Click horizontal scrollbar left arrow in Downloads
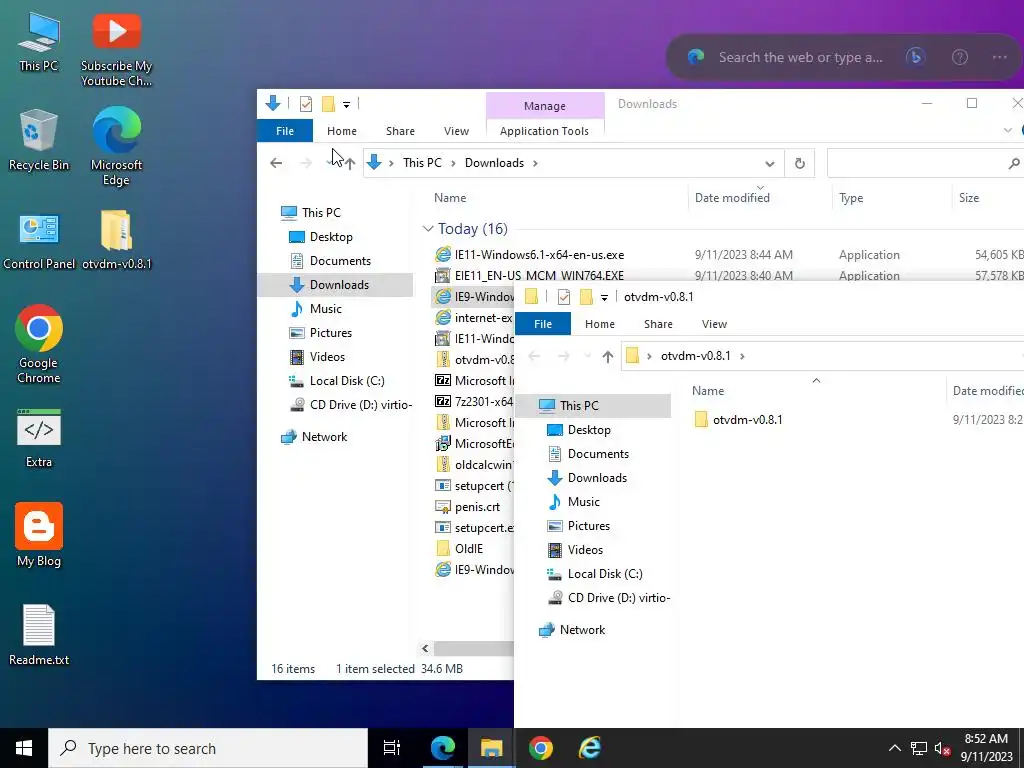This screenshot has width=1024, height=768. (425, 648)
